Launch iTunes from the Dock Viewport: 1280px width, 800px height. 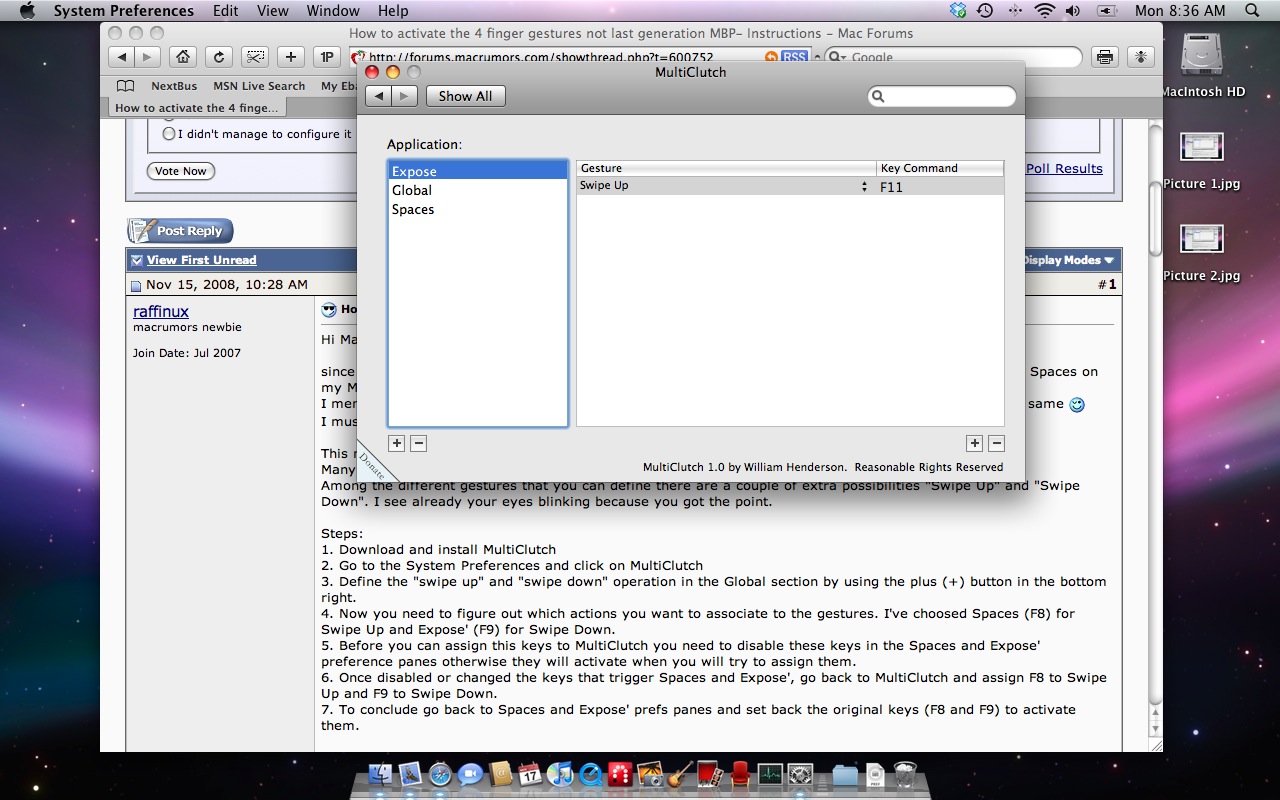pos(560,774)
